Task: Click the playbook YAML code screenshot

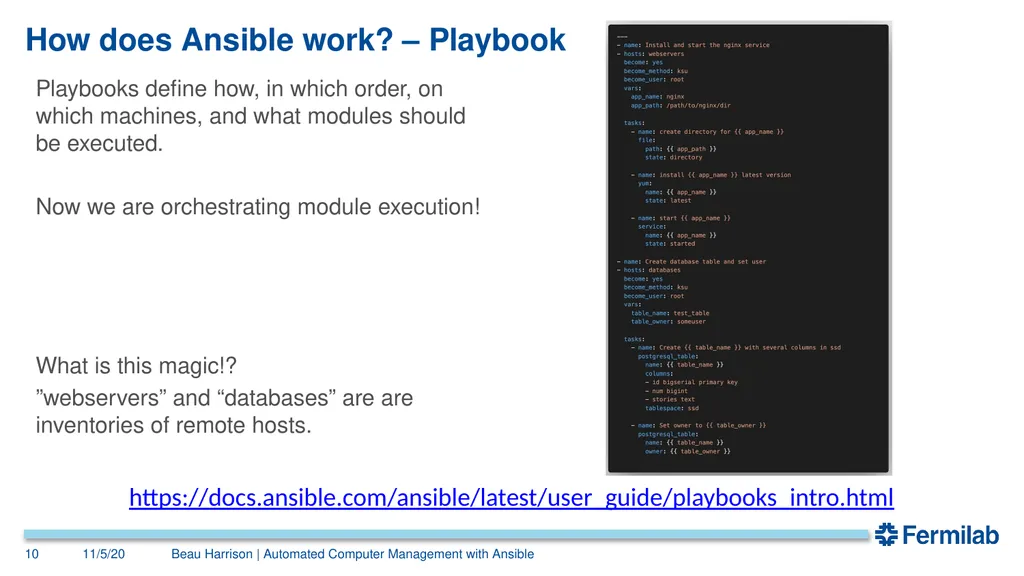Action: (748, 248)
